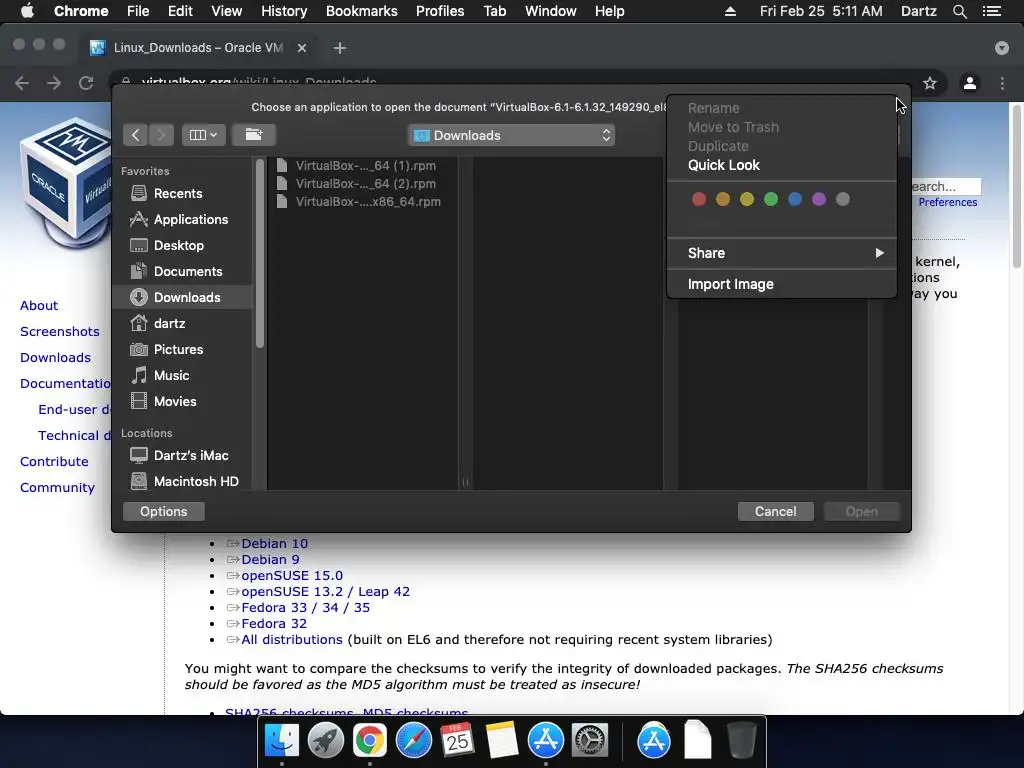Open the Notes app in dock
Screen dimensions: 1024x768
[502, 741]
